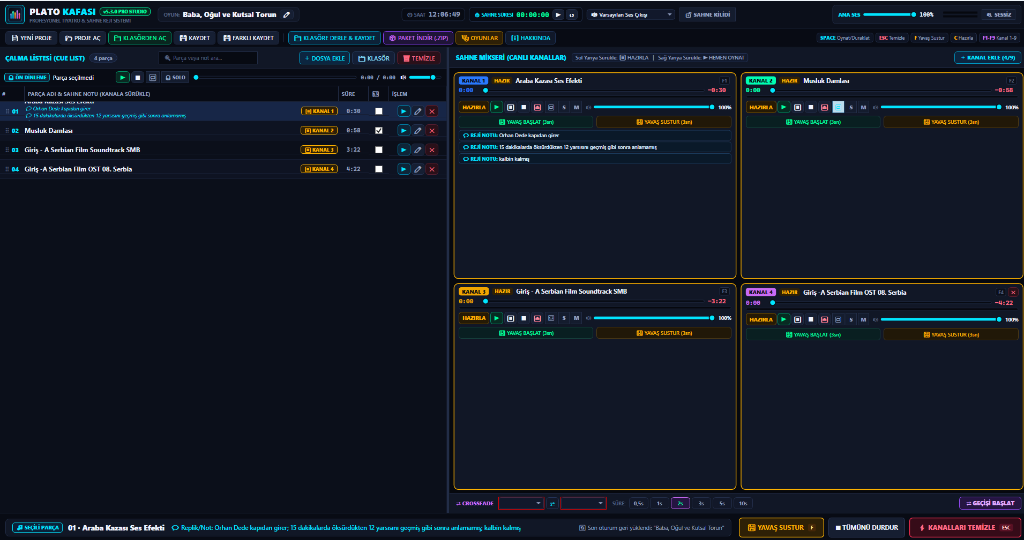Tick checkbox for cue 04 OST 08. Serbia
This screenshot has height=540, width=1024.
tap(379, 169)
